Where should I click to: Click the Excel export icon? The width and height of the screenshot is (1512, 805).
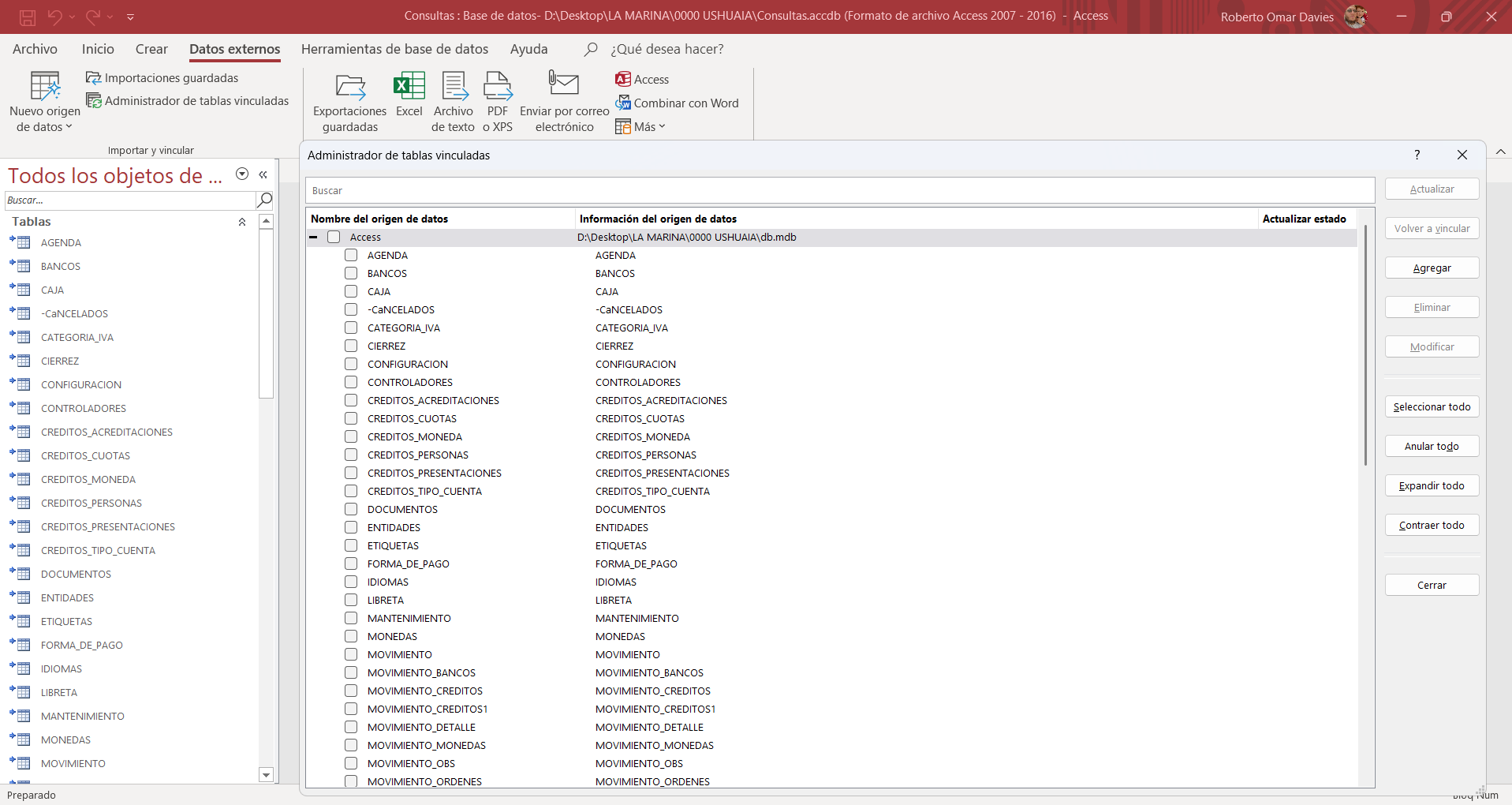pyautogui.click(x=409, y=86)
